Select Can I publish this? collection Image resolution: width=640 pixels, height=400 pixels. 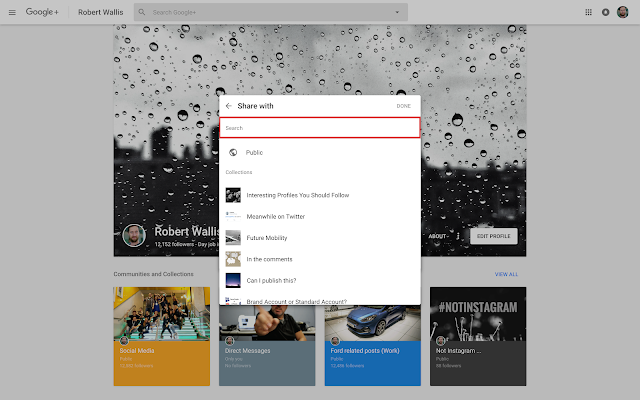[x=320, y=280]
